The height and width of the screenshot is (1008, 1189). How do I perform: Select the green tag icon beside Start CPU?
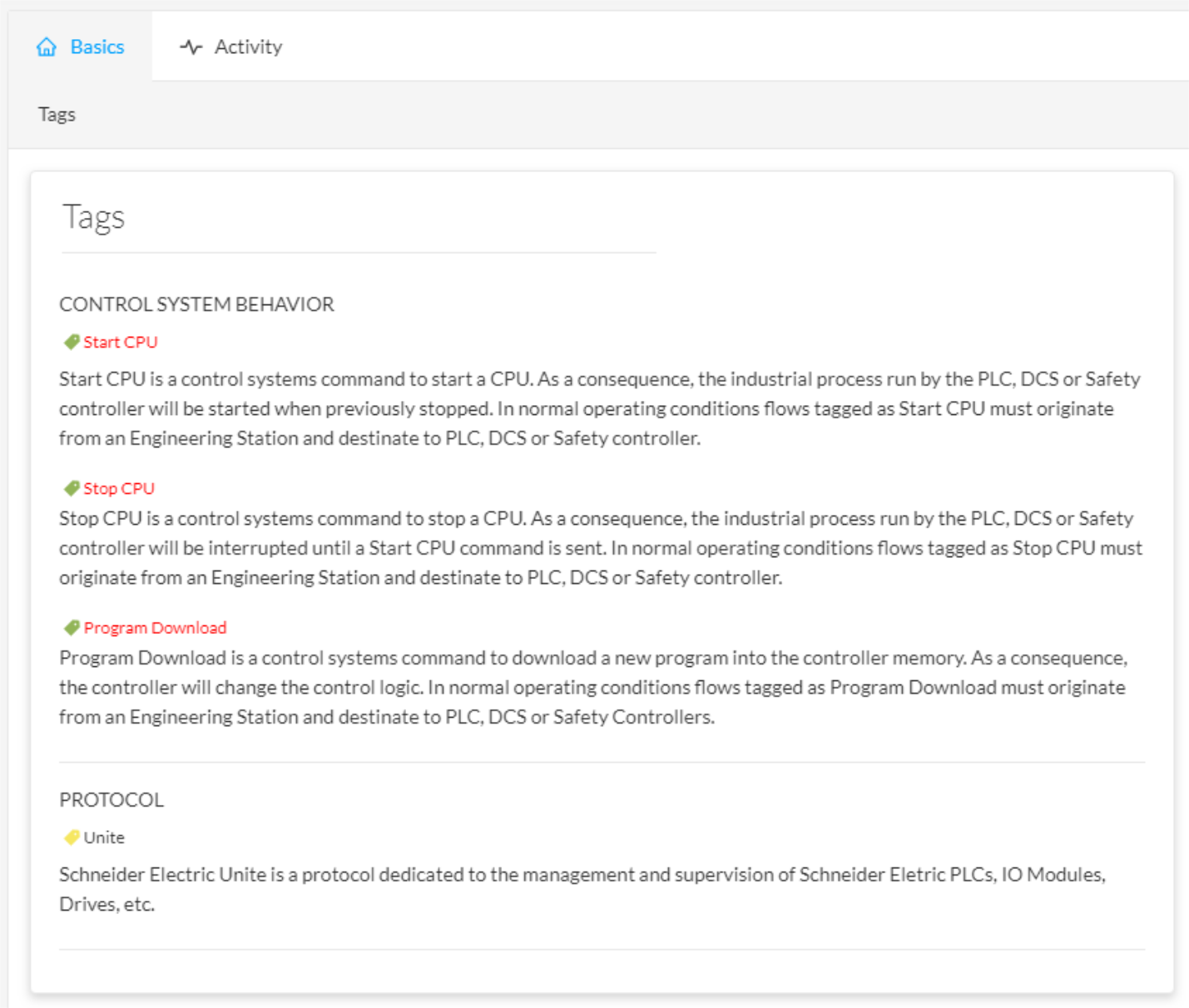[72, 341]
